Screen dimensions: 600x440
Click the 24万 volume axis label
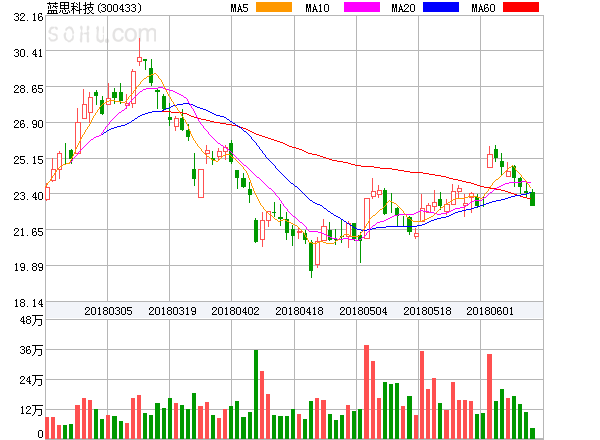31,380
